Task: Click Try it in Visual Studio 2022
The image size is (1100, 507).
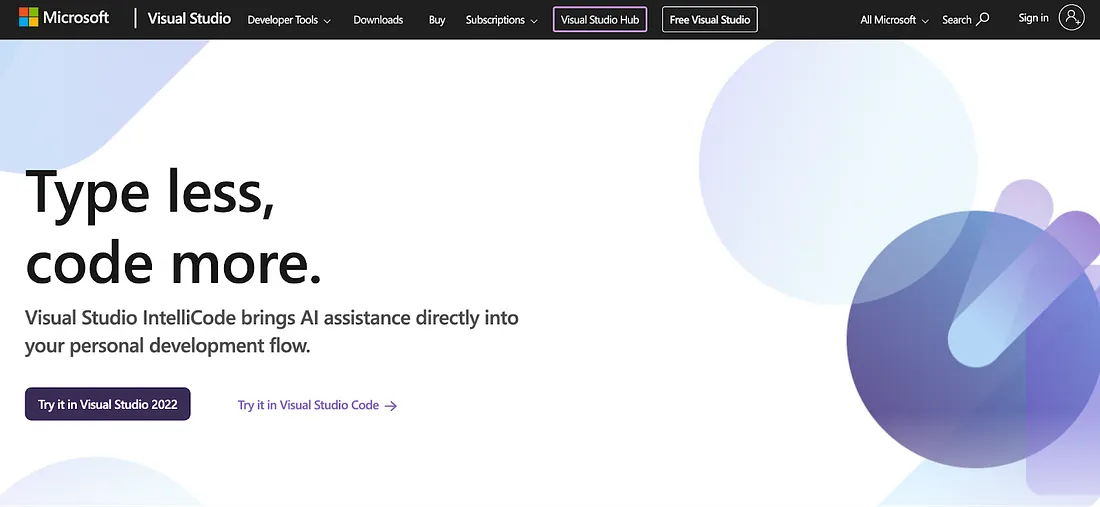Action: 107,404
